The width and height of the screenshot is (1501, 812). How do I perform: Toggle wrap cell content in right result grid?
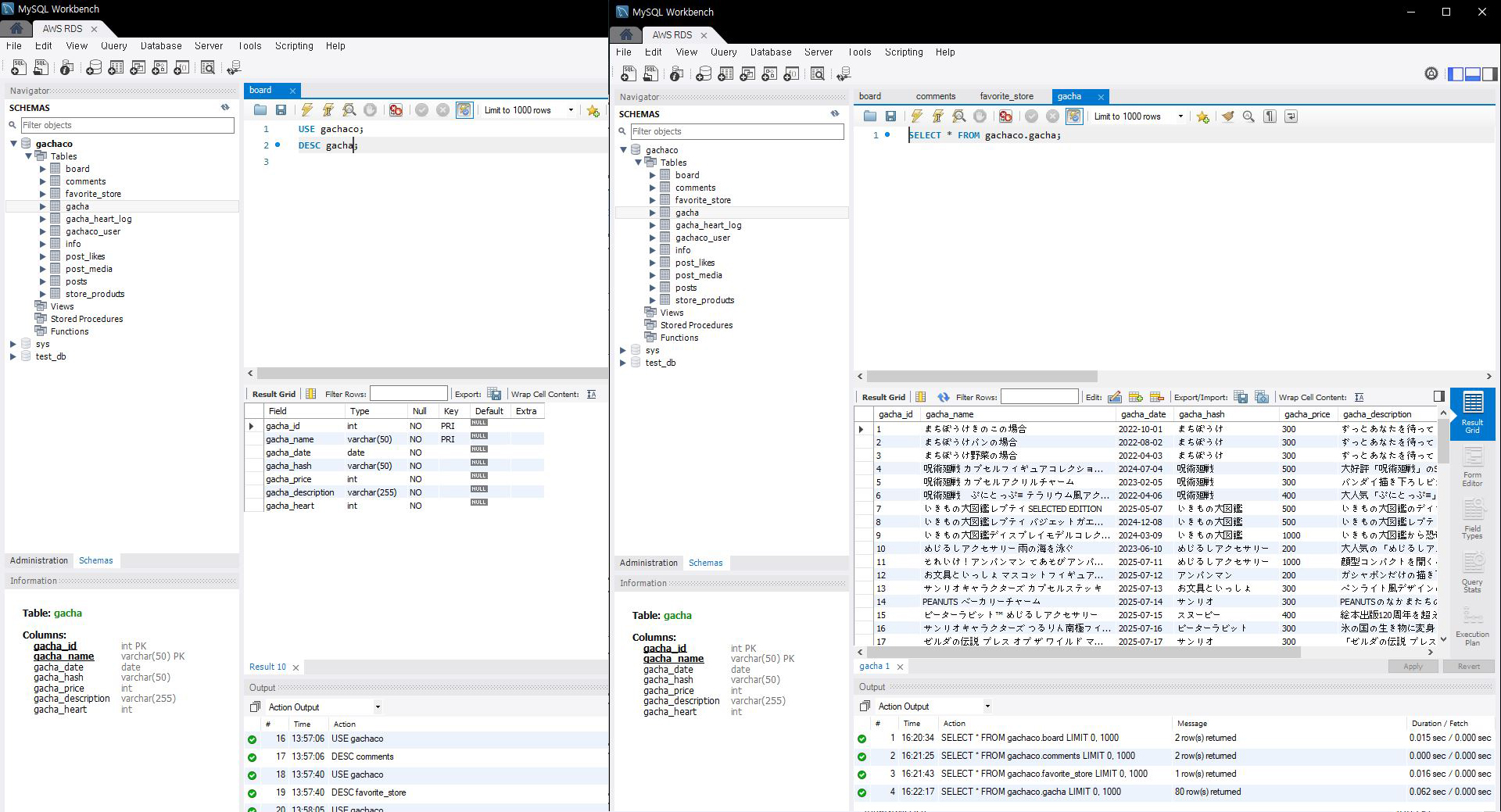coord(1359,397)
